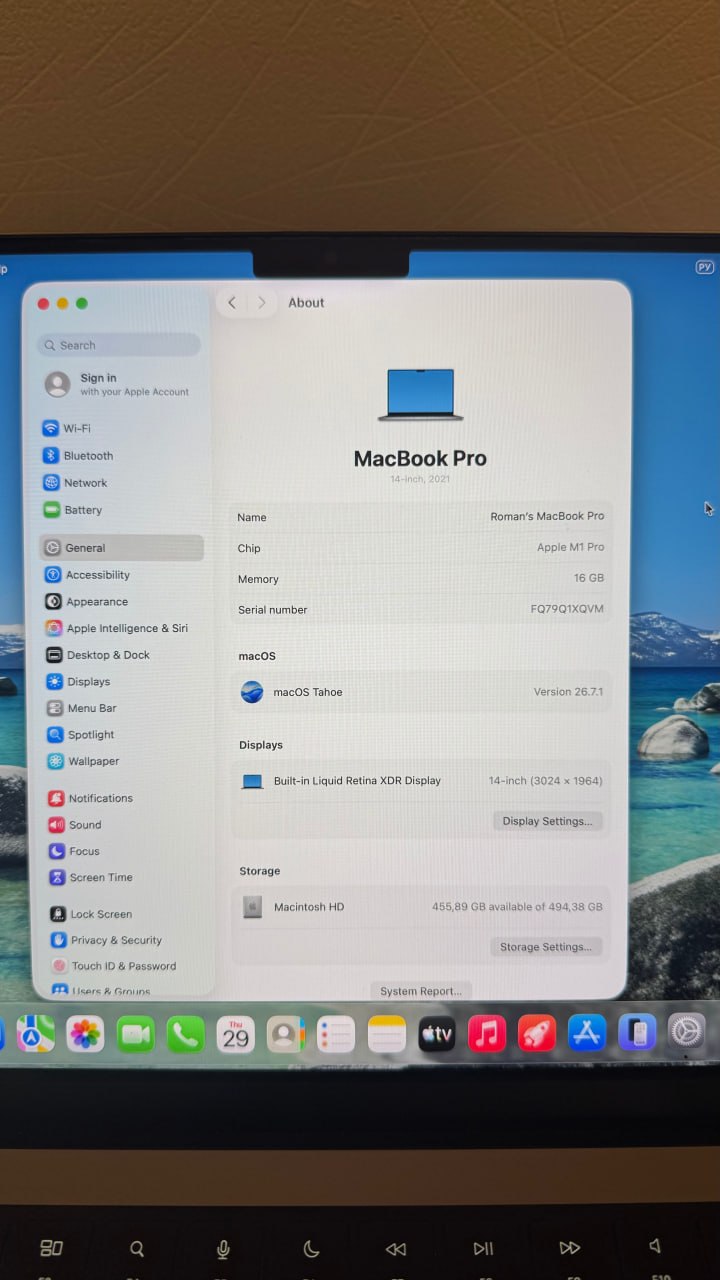The height and width of the screenshot is (1280, 720).
Task: Click Version 26.7.1 text
Action: tap(568, 692)
